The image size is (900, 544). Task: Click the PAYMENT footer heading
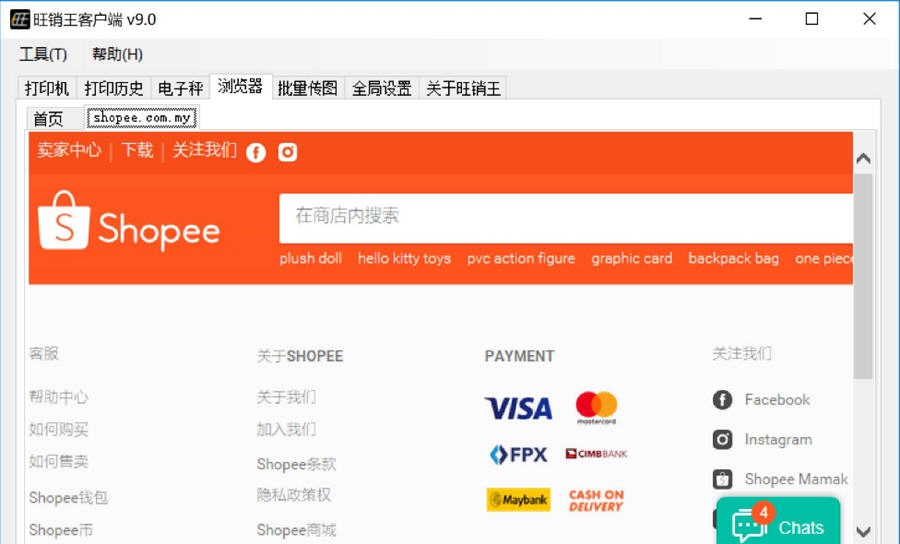tap(519, 356)
